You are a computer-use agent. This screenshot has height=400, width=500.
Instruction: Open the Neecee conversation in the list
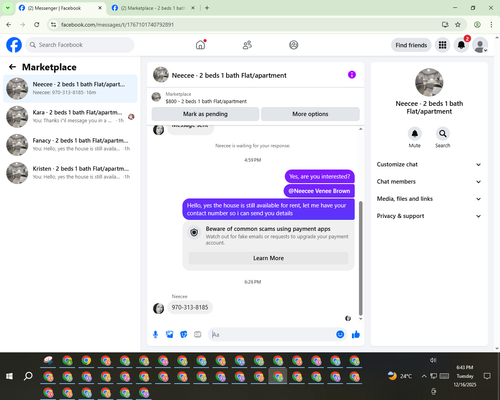70,89
